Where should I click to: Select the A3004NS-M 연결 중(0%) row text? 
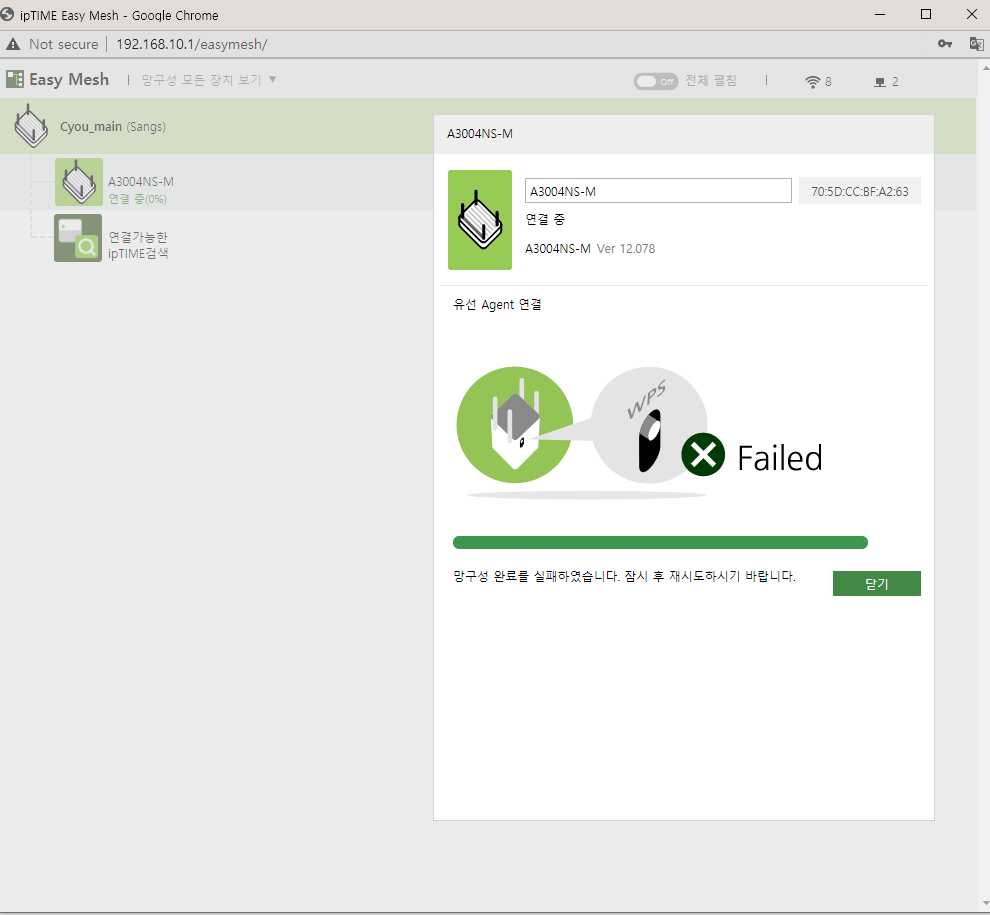(x=140, y=190)
